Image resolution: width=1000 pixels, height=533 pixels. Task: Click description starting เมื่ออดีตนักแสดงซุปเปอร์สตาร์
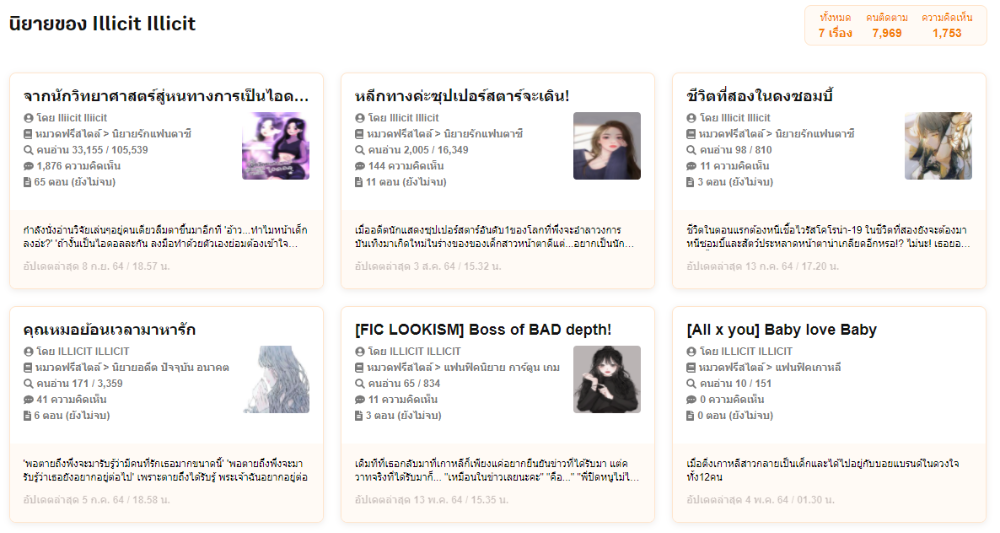(494, 237)
